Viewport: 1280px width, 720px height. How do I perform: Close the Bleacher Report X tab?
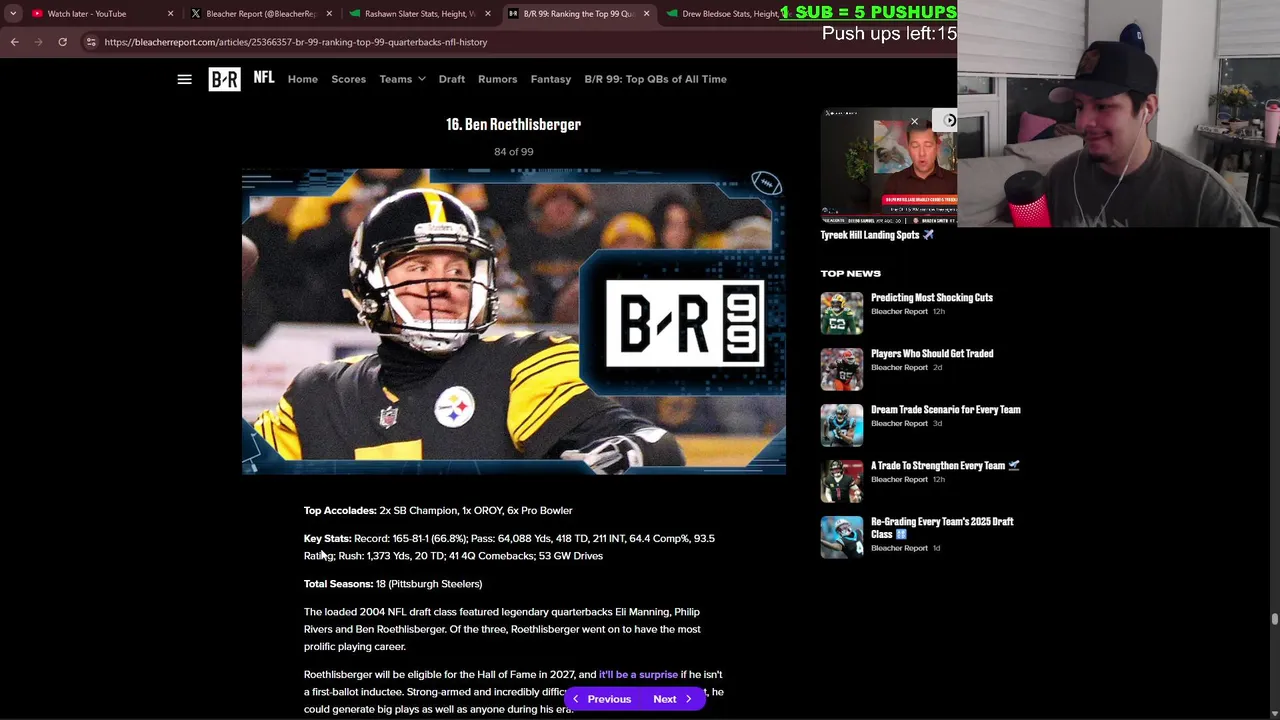point(329,14)
